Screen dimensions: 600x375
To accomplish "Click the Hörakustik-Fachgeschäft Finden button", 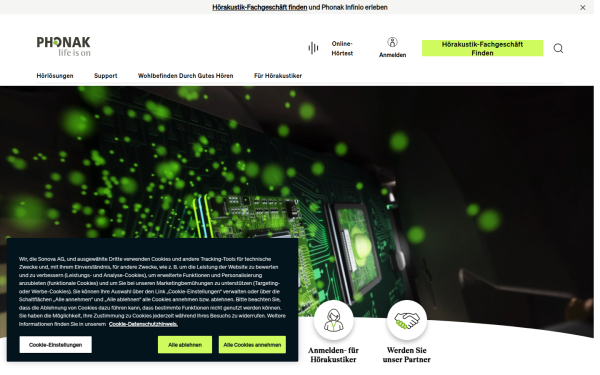I will (x=482, y=48).
